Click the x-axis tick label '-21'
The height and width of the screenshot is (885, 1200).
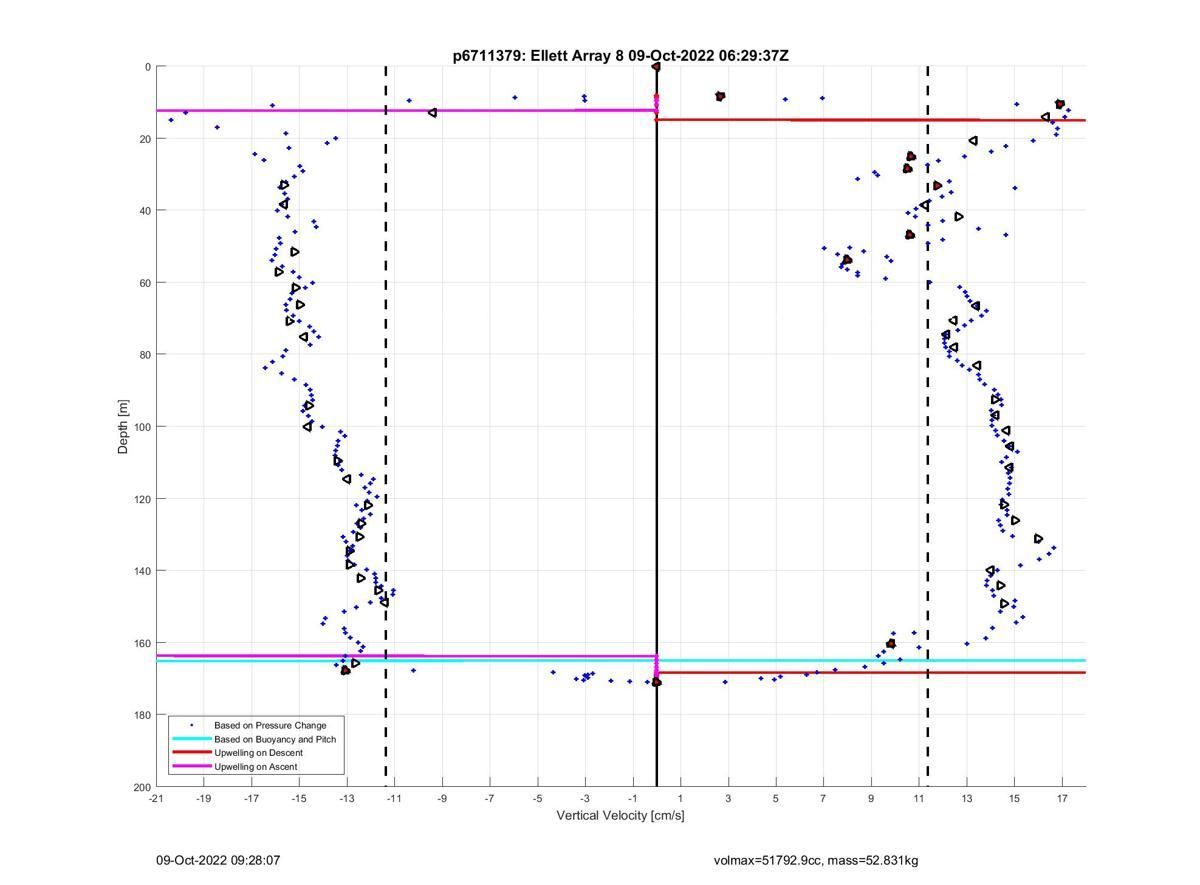156,798
